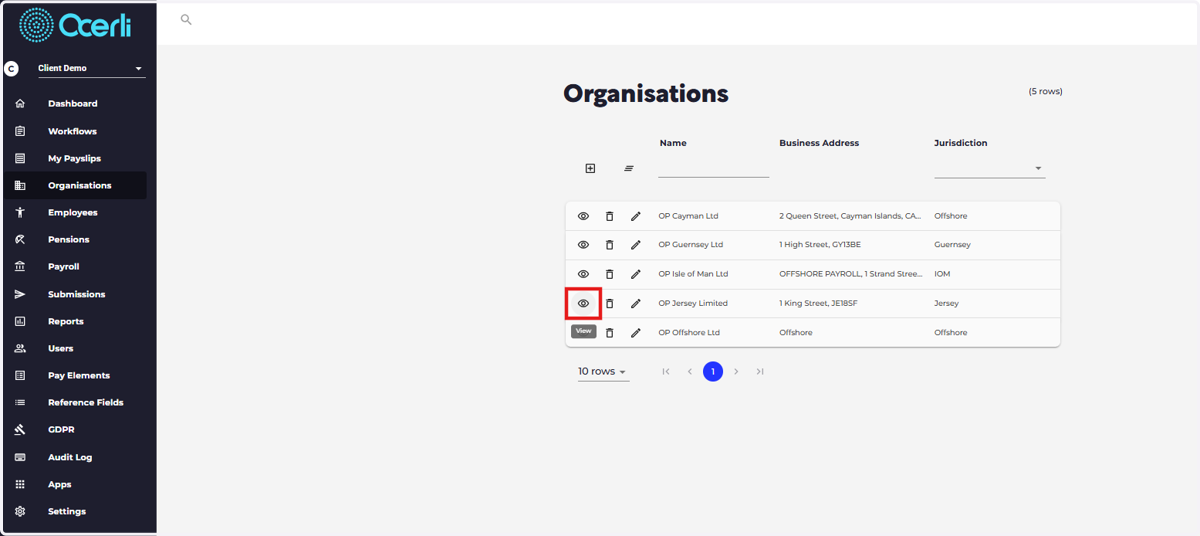Click the Client Demo avatar circle

tap(11, 69)
